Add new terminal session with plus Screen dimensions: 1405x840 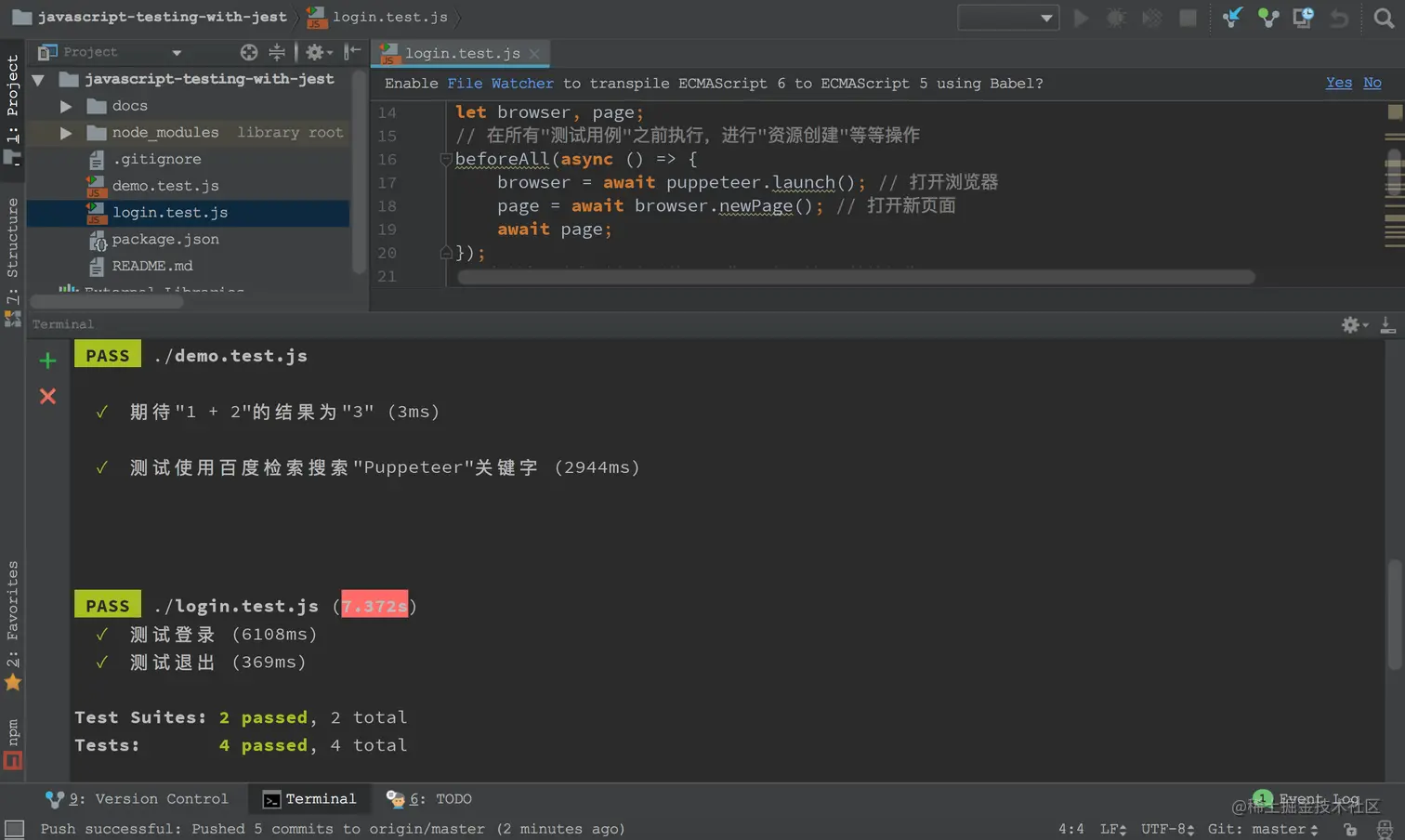tap(47, 361)
